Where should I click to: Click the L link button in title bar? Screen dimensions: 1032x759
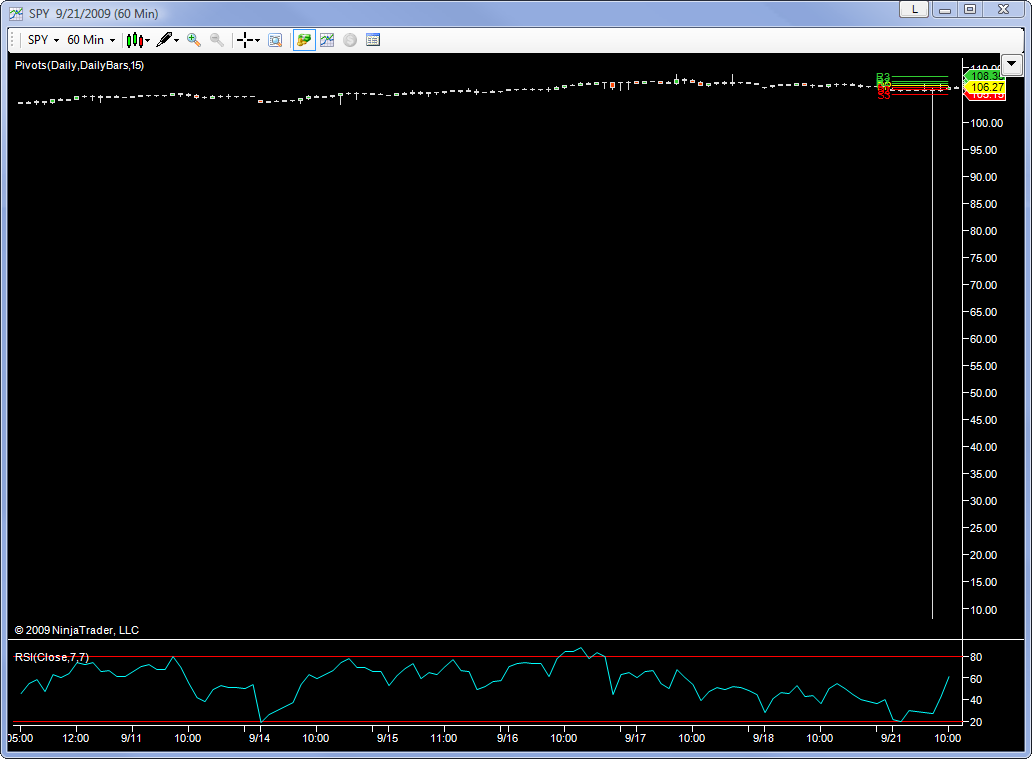click(x=914, y=9)
